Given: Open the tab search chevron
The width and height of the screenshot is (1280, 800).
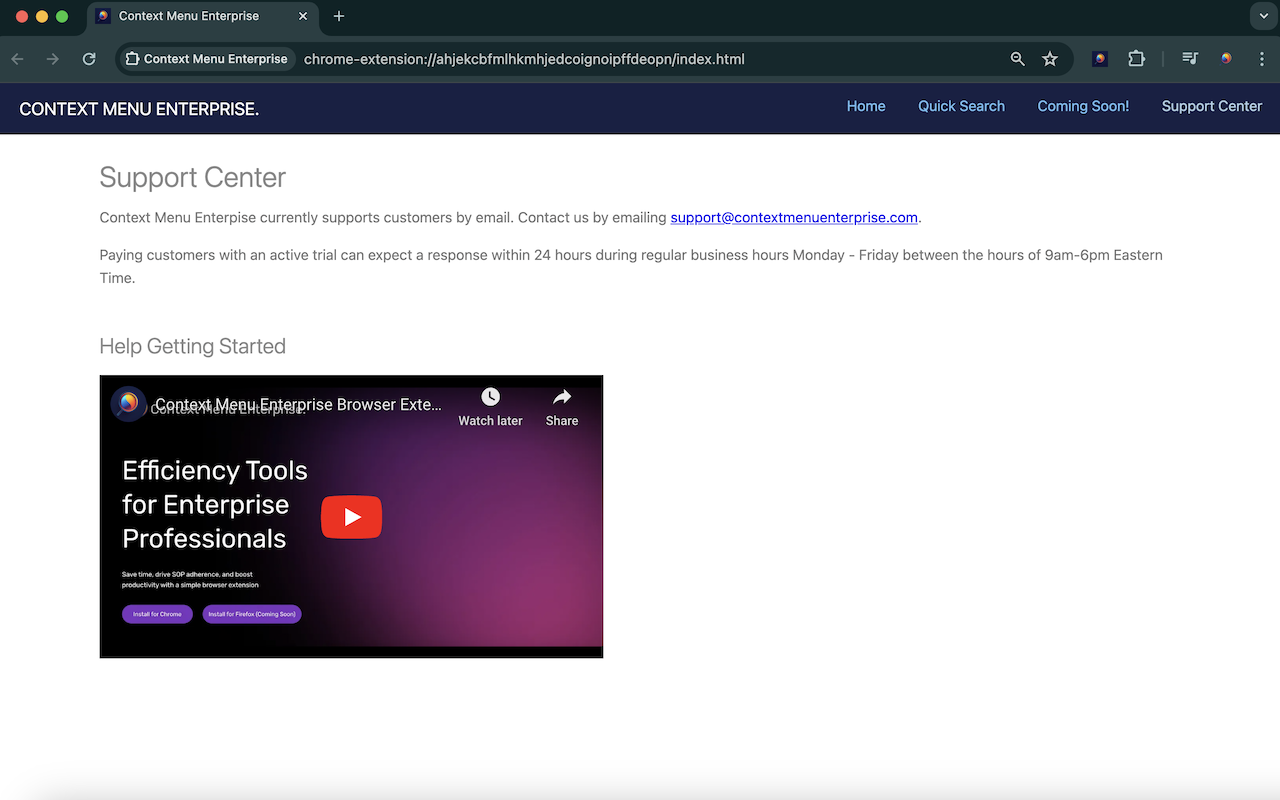Looking at the screenshot, I should (1262, 16).
